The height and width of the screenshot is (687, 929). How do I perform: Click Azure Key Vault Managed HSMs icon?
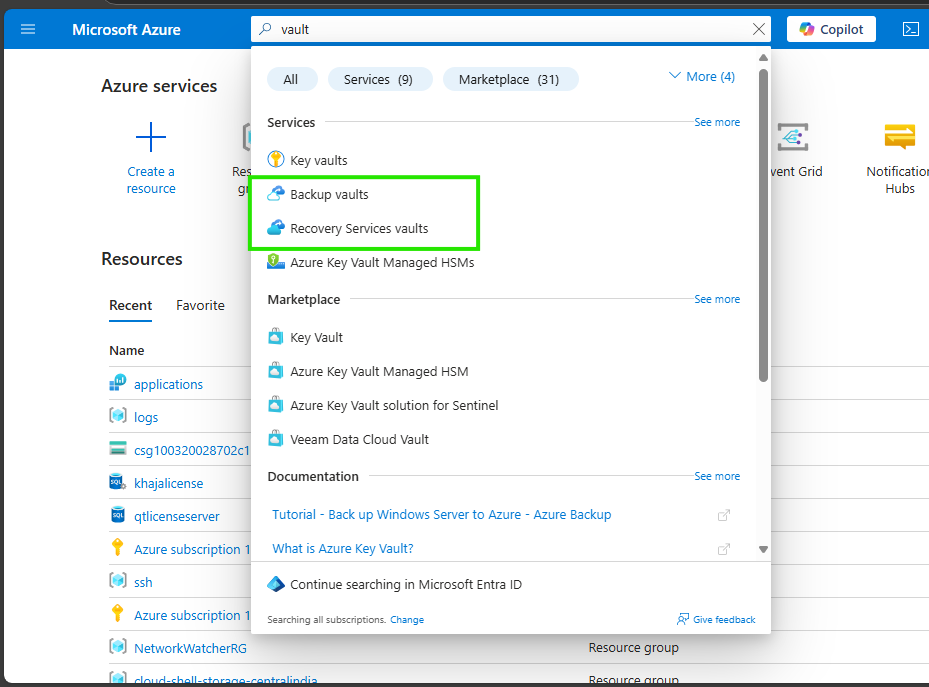(x=276, y=262)
